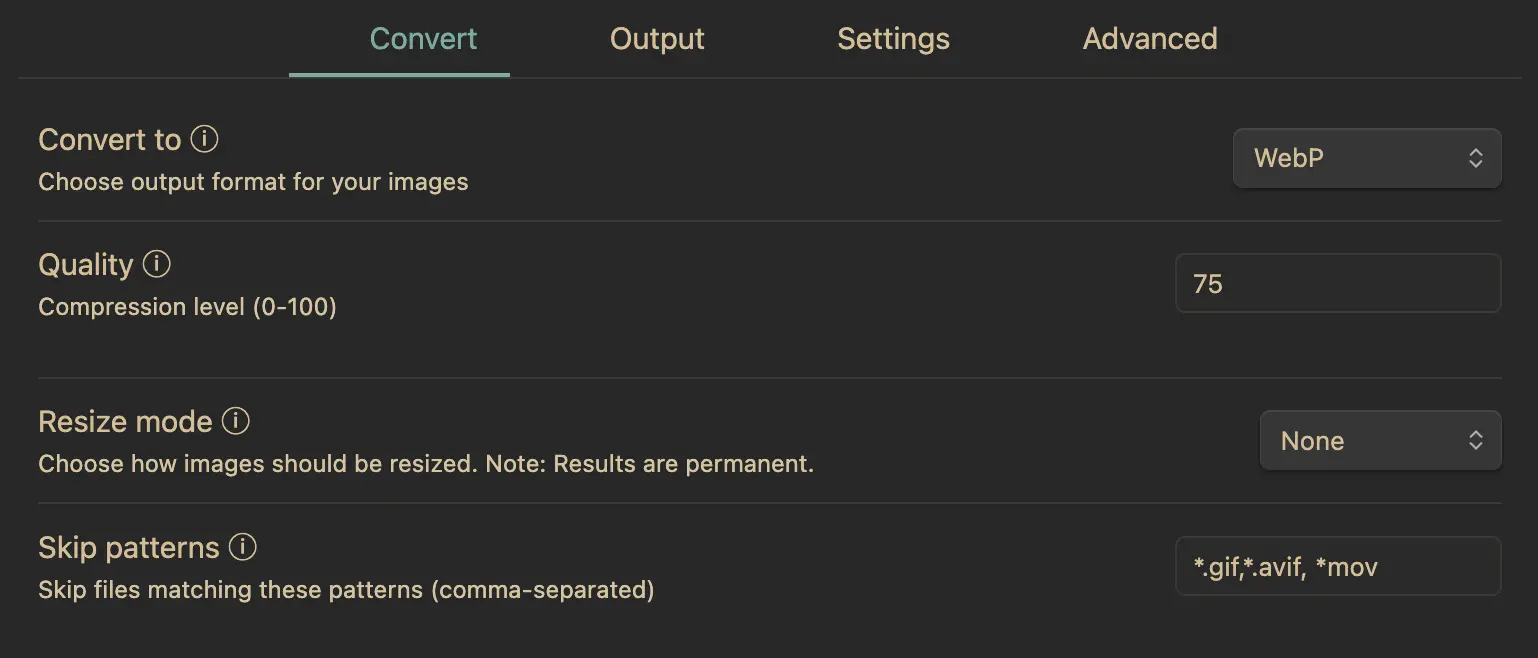This screenshot has width=1538, height=658.
Task: Click the info icon beside Convert to
Action: pos(204,139)
